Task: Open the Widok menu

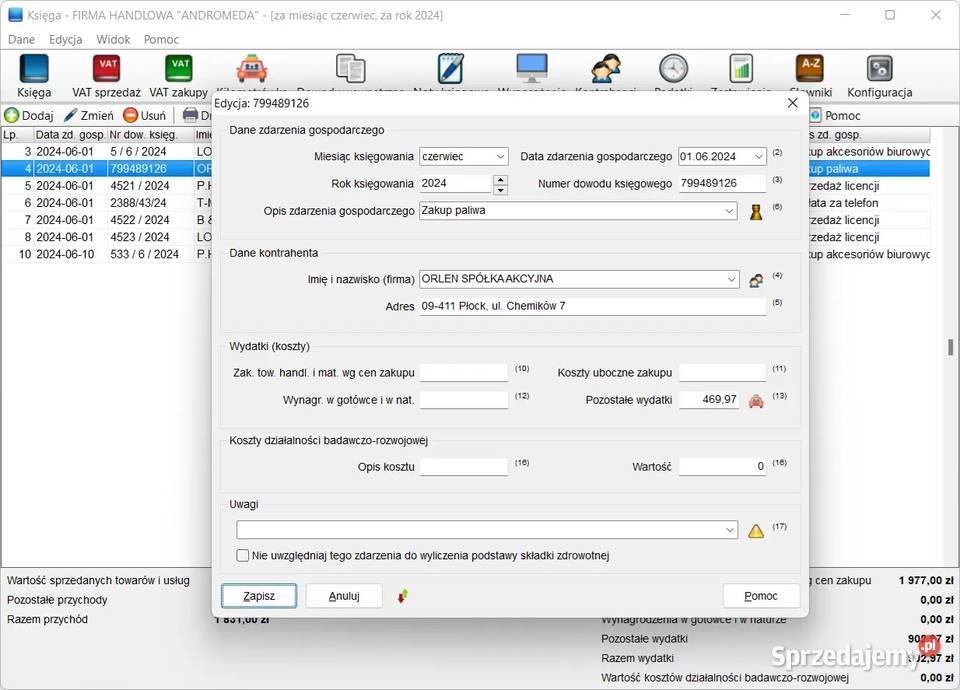Action: click(113, 40)
